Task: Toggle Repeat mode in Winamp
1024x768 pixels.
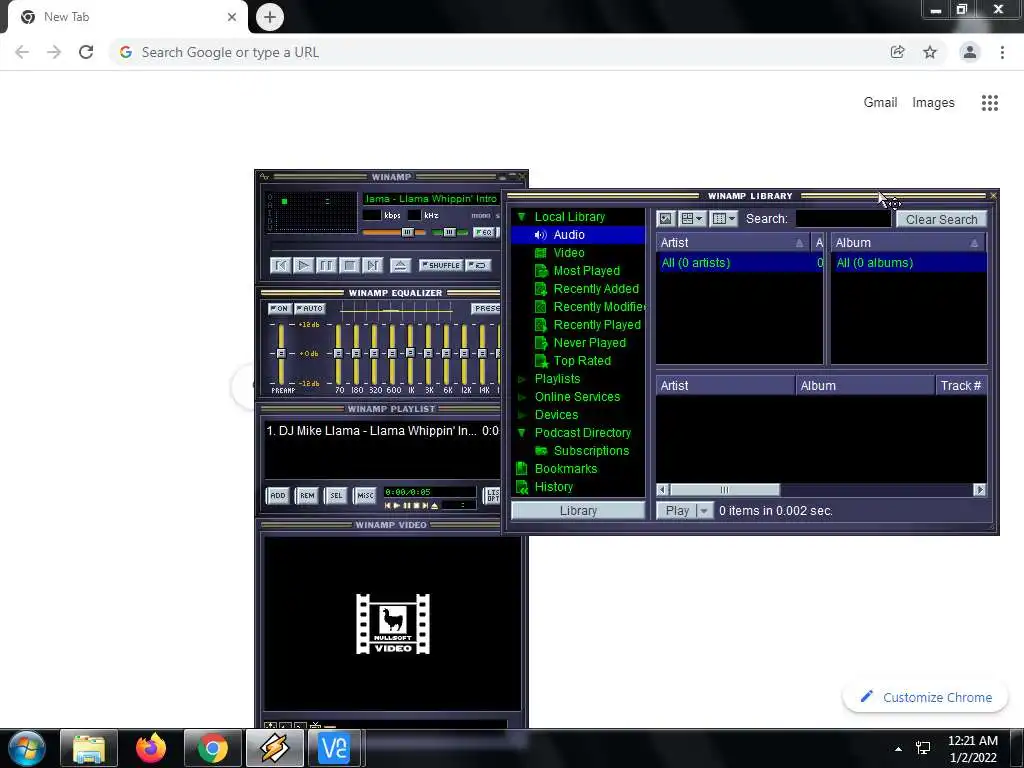Action: coord(479,265)
